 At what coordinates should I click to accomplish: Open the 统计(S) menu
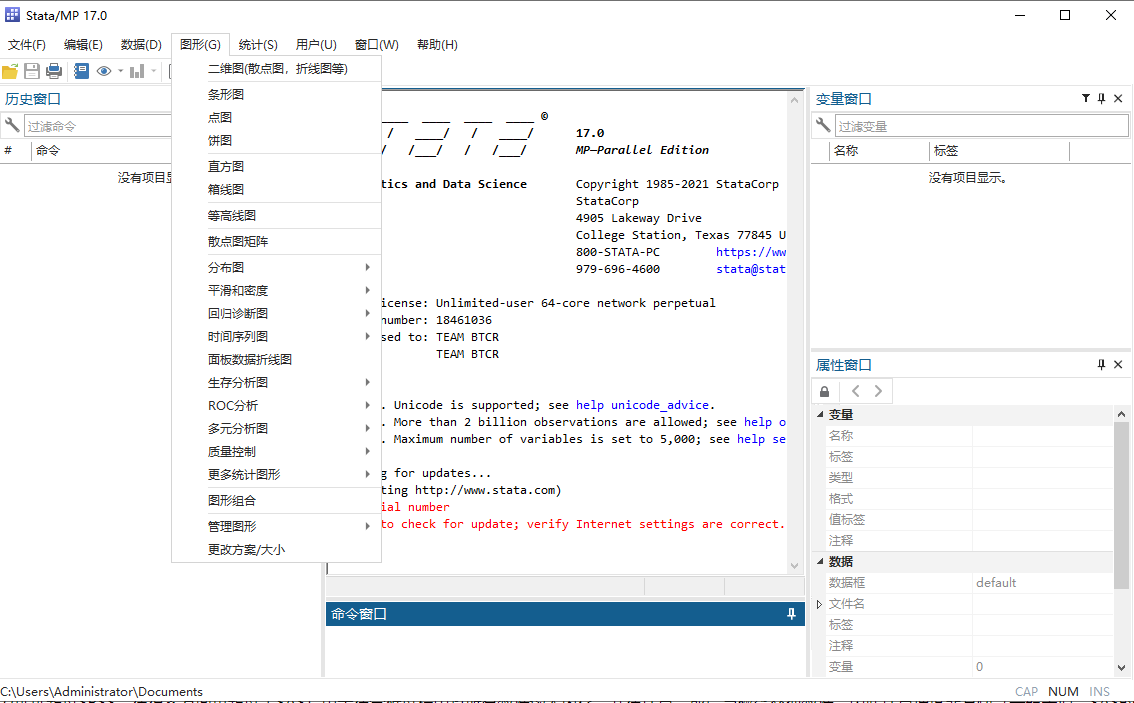click(256, 44)
